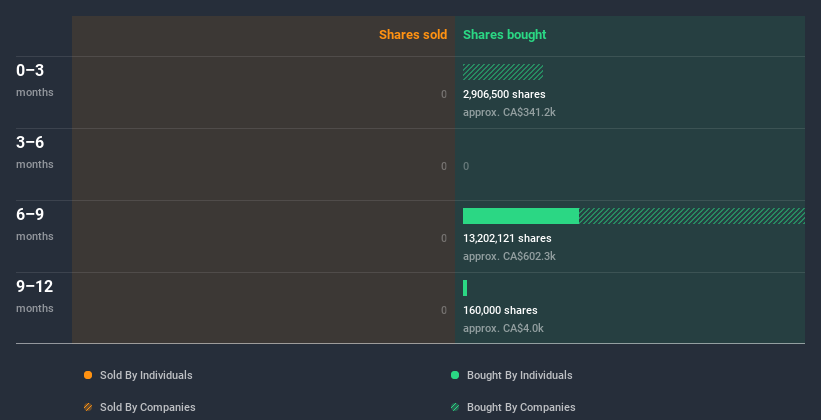Viewport: 821px width, 420px height.
Task: Click the striped bar segment in the 6–9 months row
Action: point(692,216)
